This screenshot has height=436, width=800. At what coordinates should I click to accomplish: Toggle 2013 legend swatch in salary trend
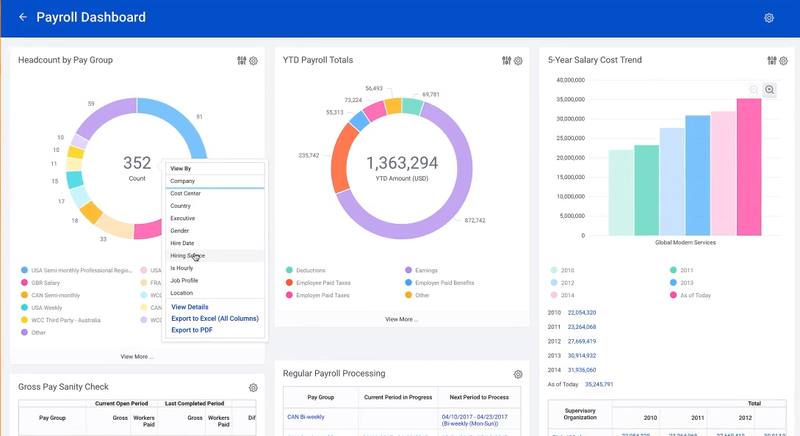(673, 283)
